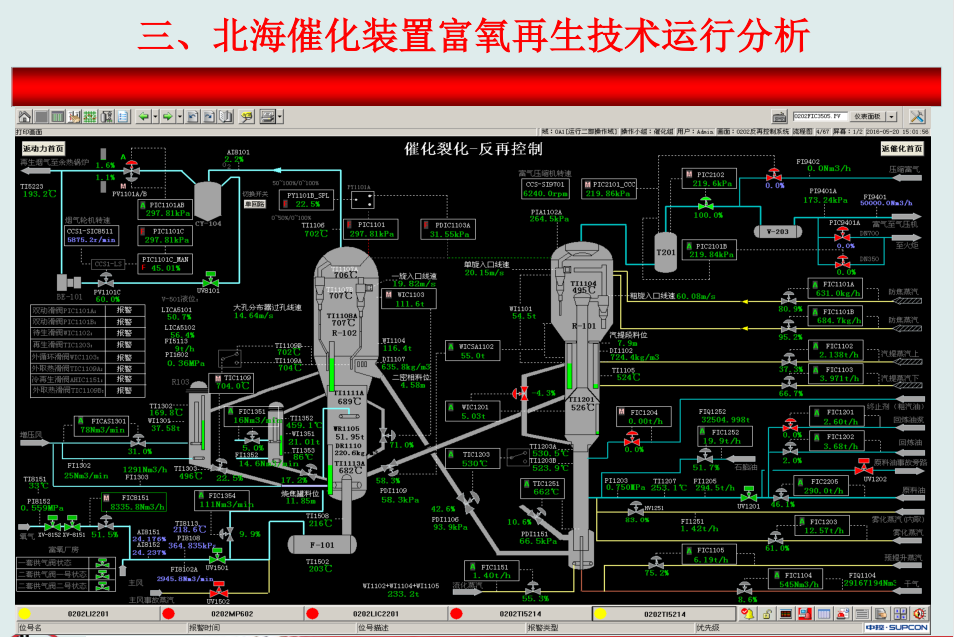Click the yellow note comment icon
This screenshot has height=637, width=954.
[246, 117]
